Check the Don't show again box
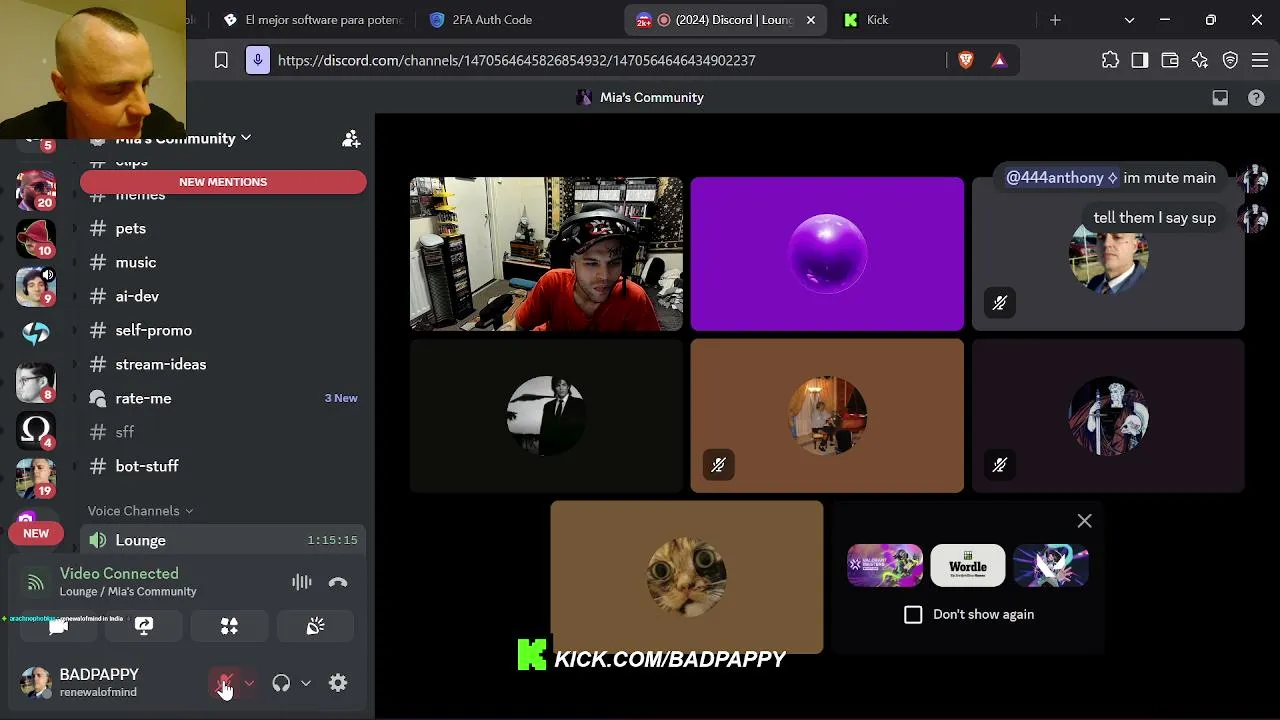 (913, 614)
